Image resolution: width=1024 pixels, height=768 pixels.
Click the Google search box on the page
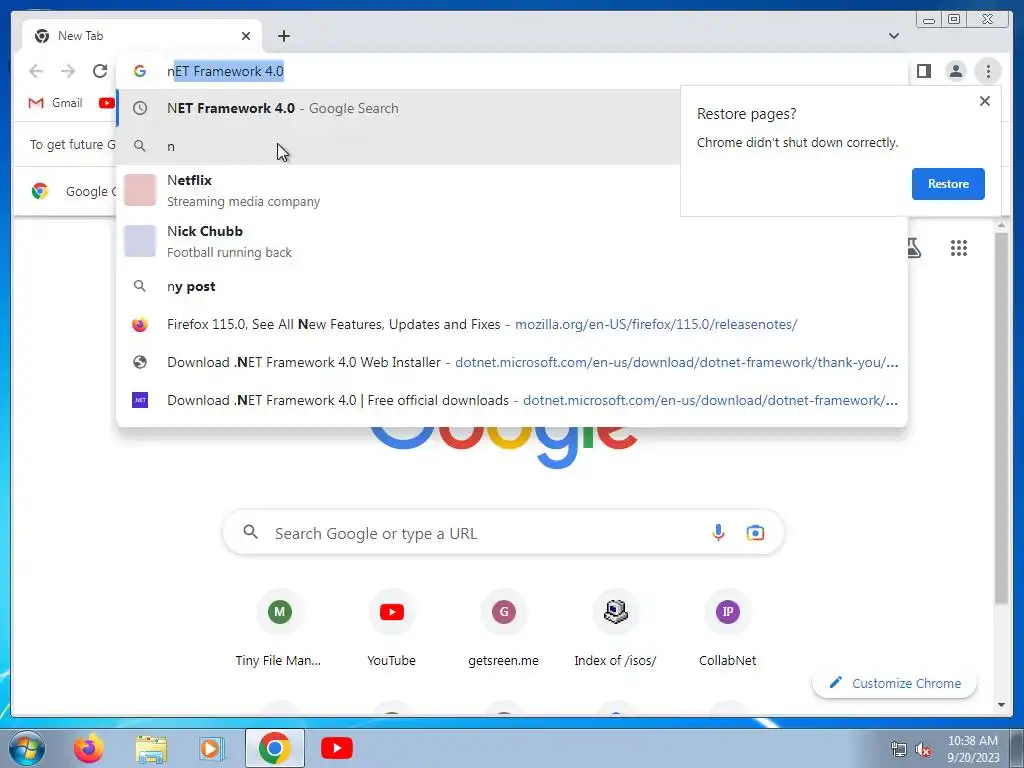pyautogui.click(x=503, y=533)
